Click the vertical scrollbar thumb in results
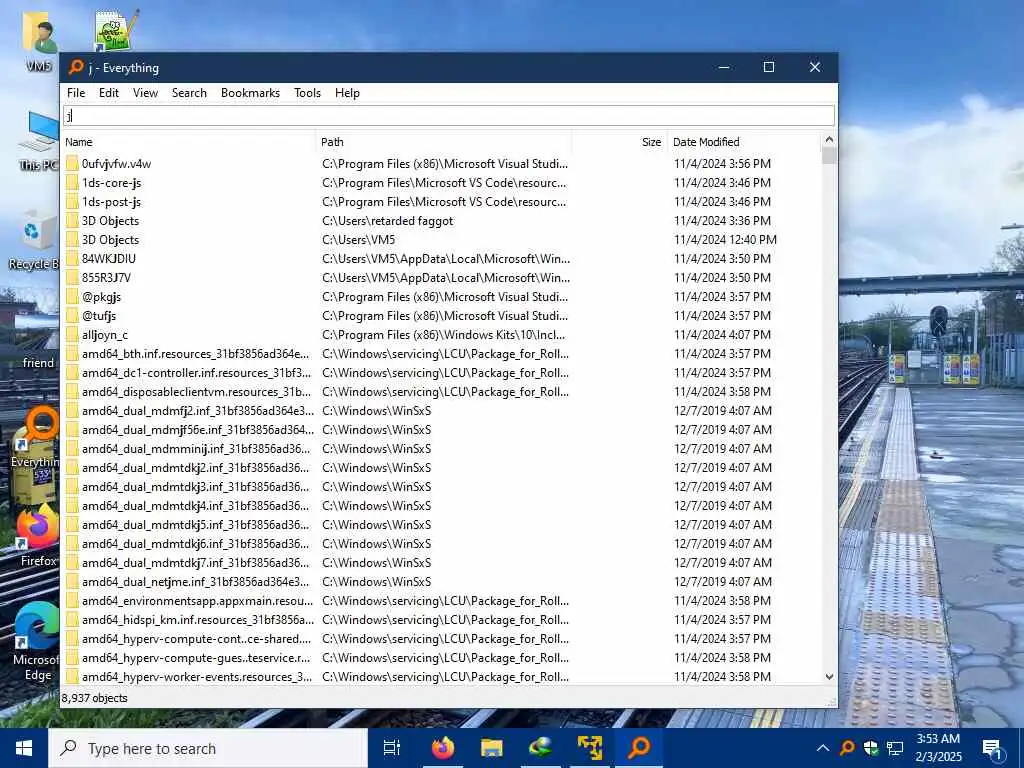 coord(829,155)
